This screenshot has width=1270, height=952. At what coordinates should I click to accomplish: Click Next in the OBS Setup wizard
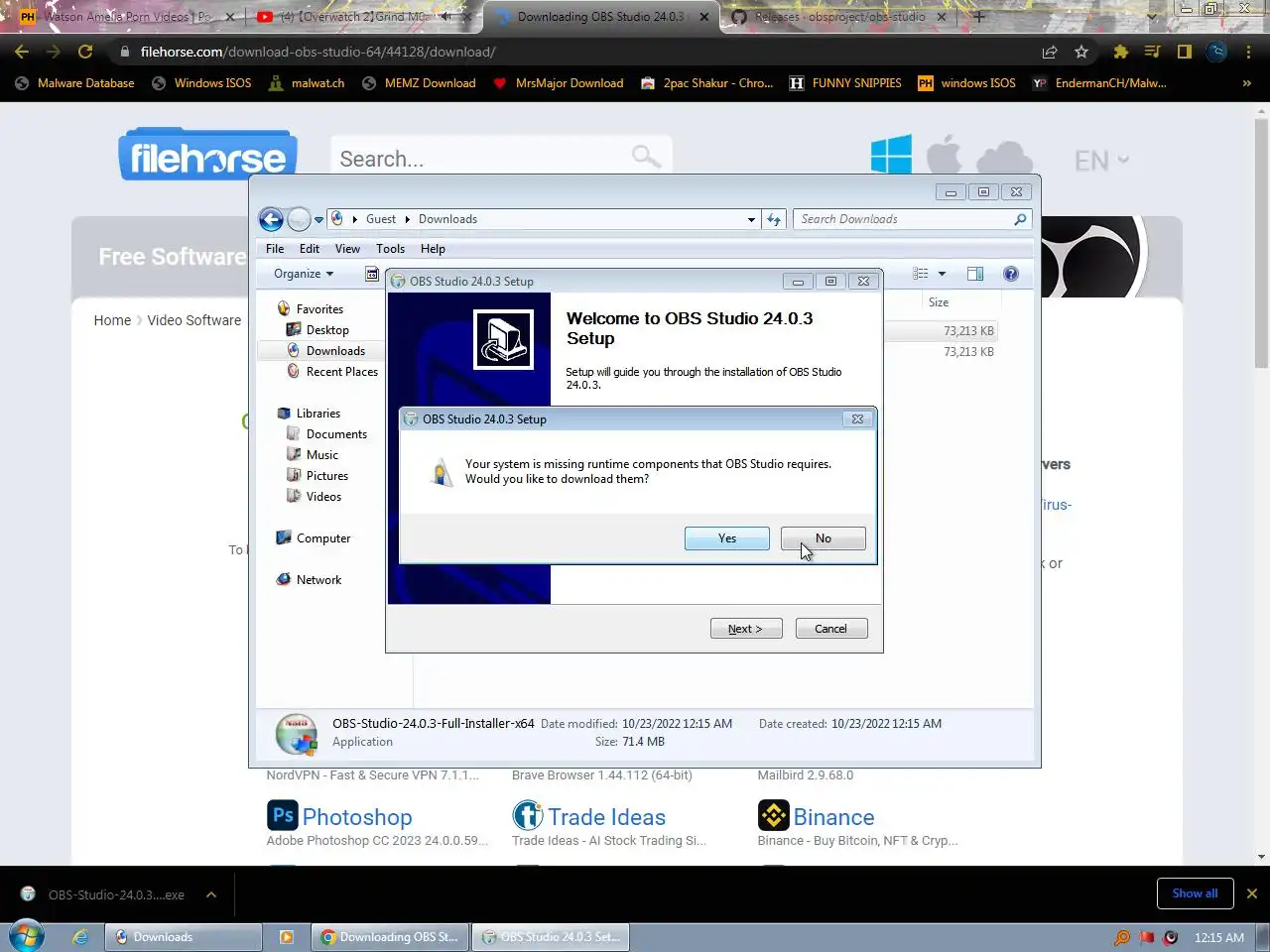pos(746,629)
